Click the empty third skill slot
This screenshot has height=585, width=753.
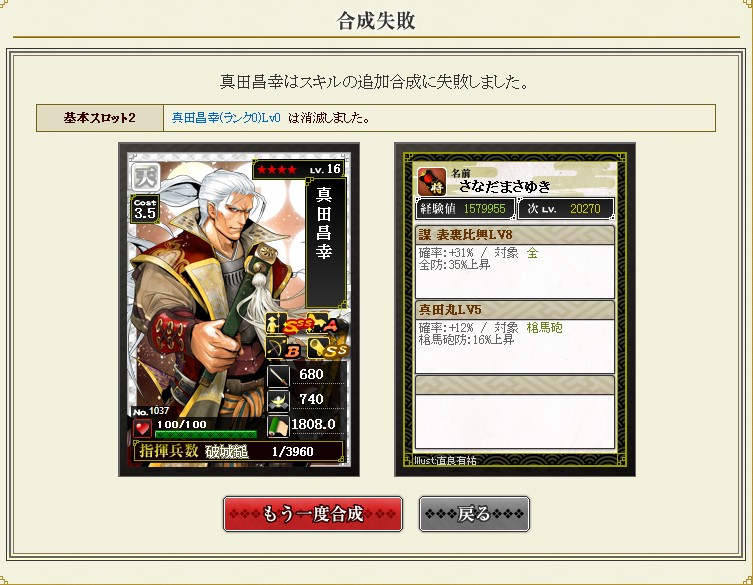514,412
